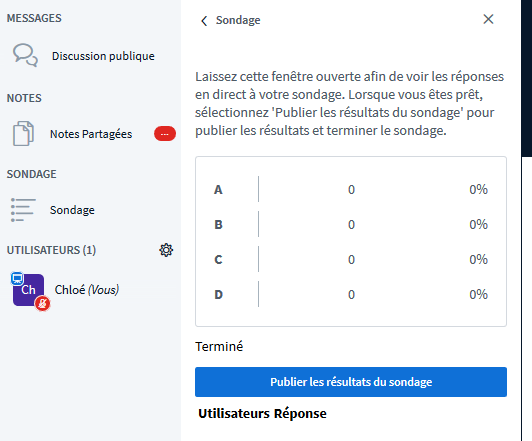Click the result bar for option A
Image resolution: width=532 pixels, height=441 pixels.
351,189
